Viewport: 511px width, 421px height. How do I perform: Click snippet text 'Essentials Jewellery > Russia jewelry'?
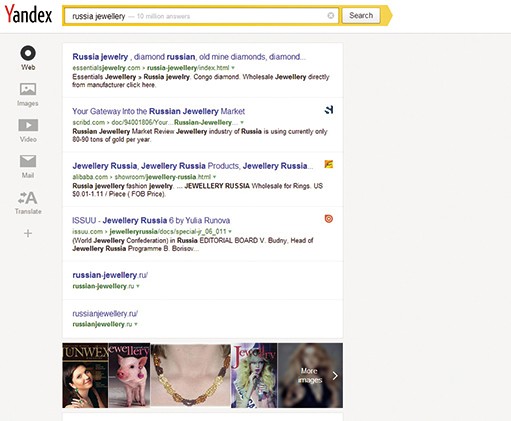pyautogui.click(x=131, y=77)
